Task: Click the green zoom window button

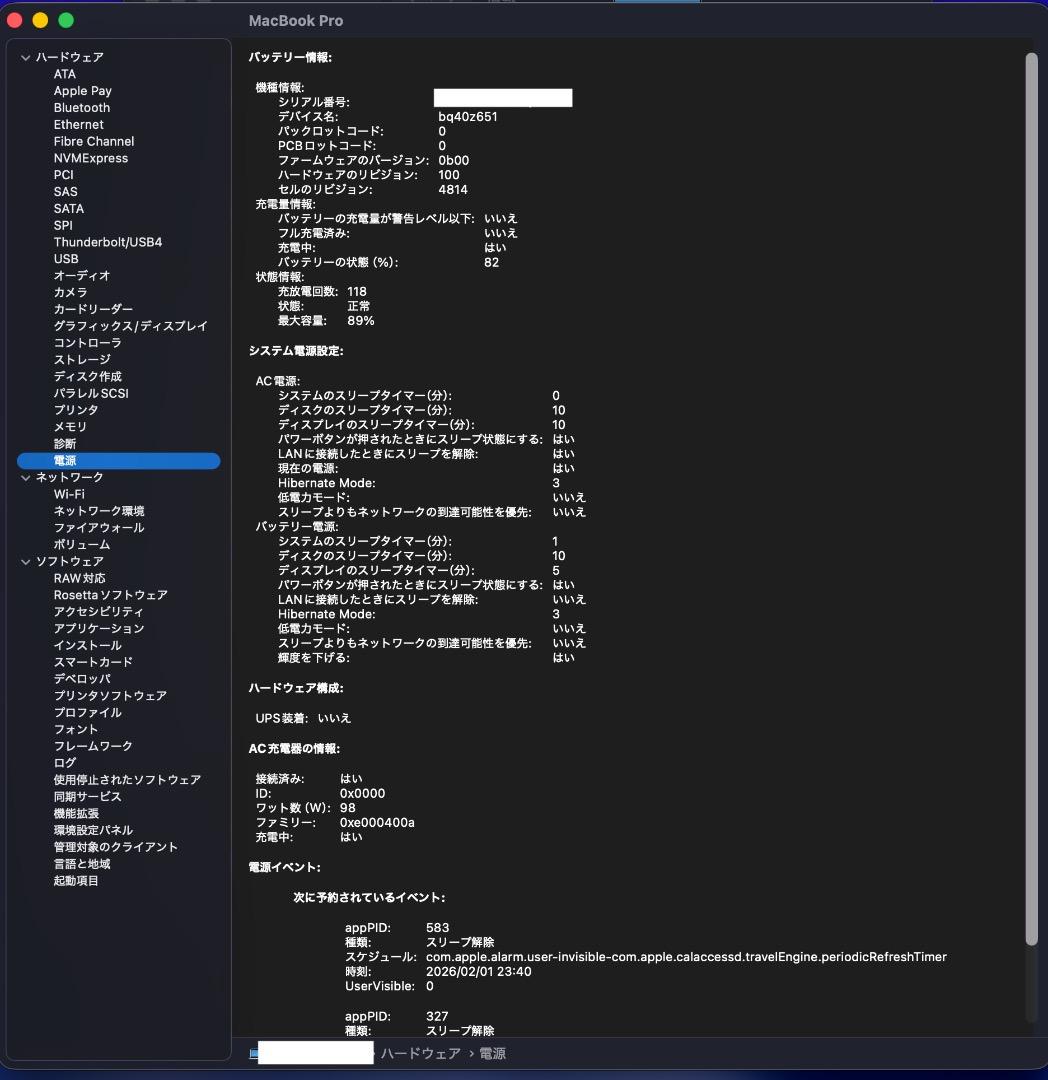Action: [x=66, y=20]
